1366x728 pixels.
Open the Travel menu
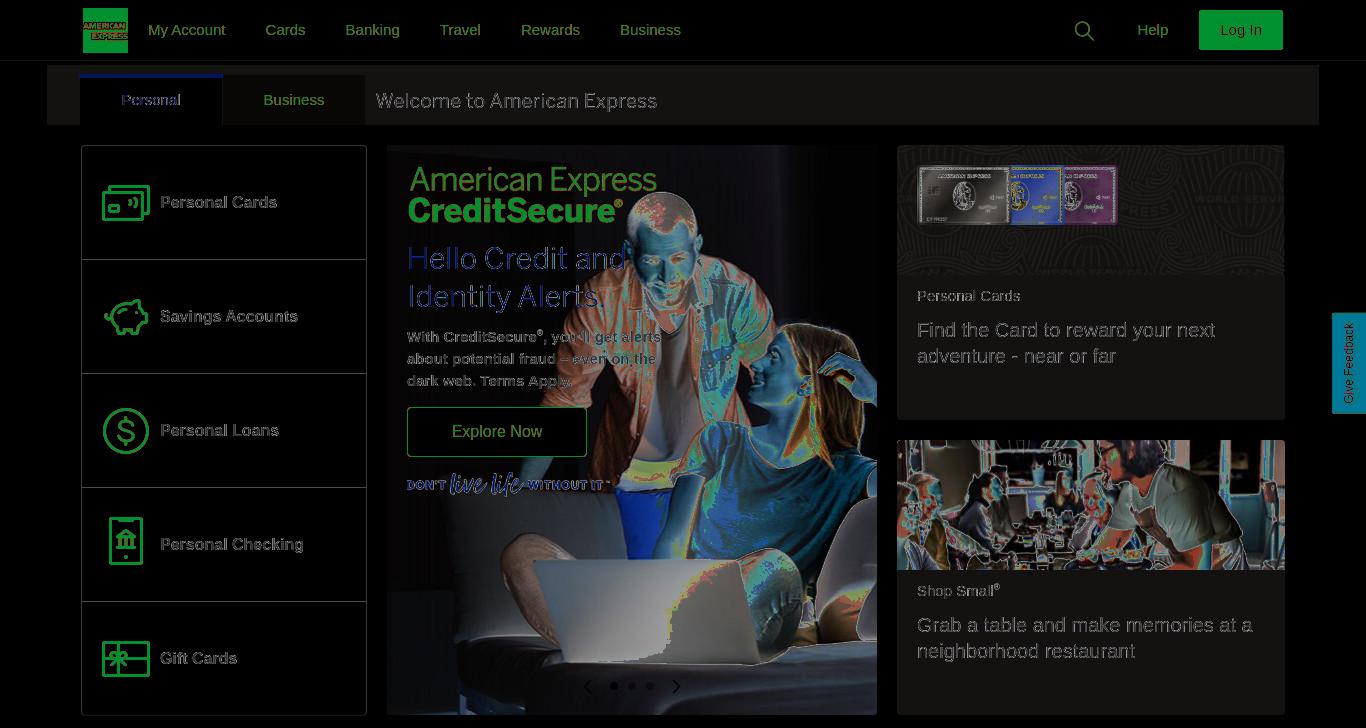point(460,30)
